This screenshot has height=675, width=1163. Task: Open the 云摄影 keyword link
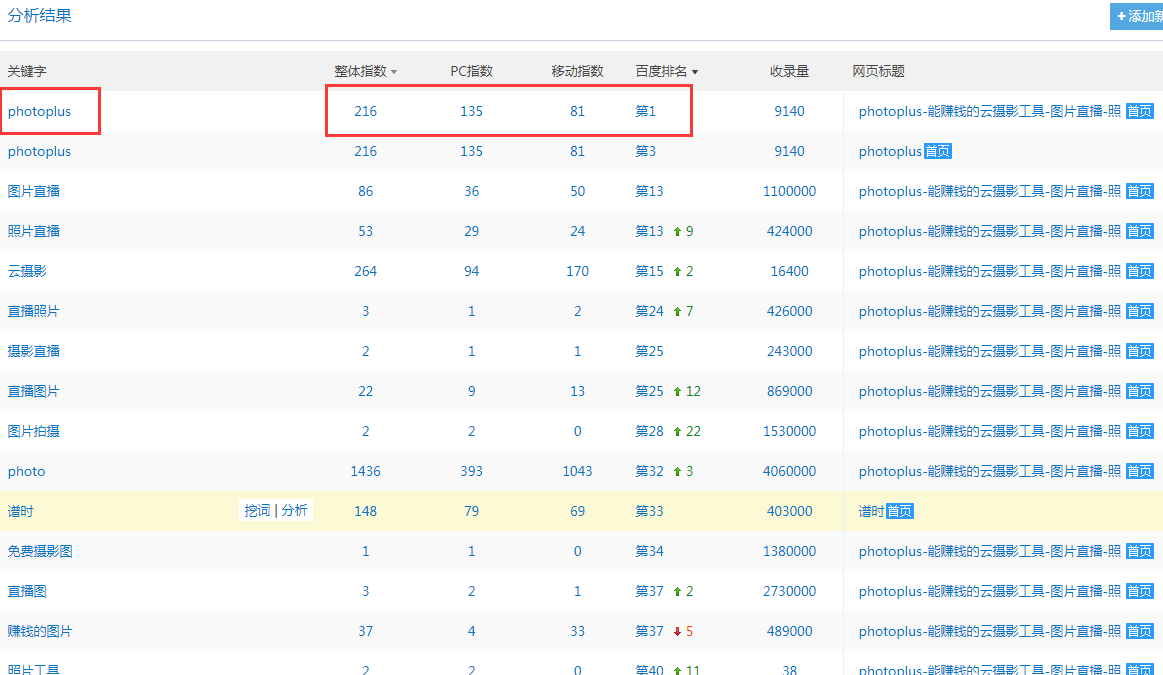tap(27, 271)
